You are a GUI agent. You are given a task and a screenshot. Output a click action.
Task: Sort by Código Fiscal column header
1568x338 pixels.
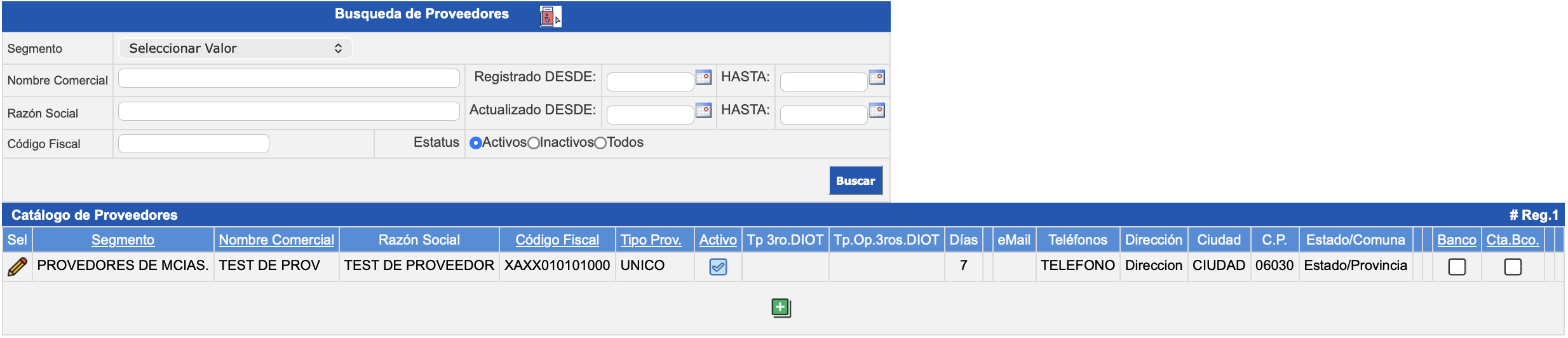(557, 240)
